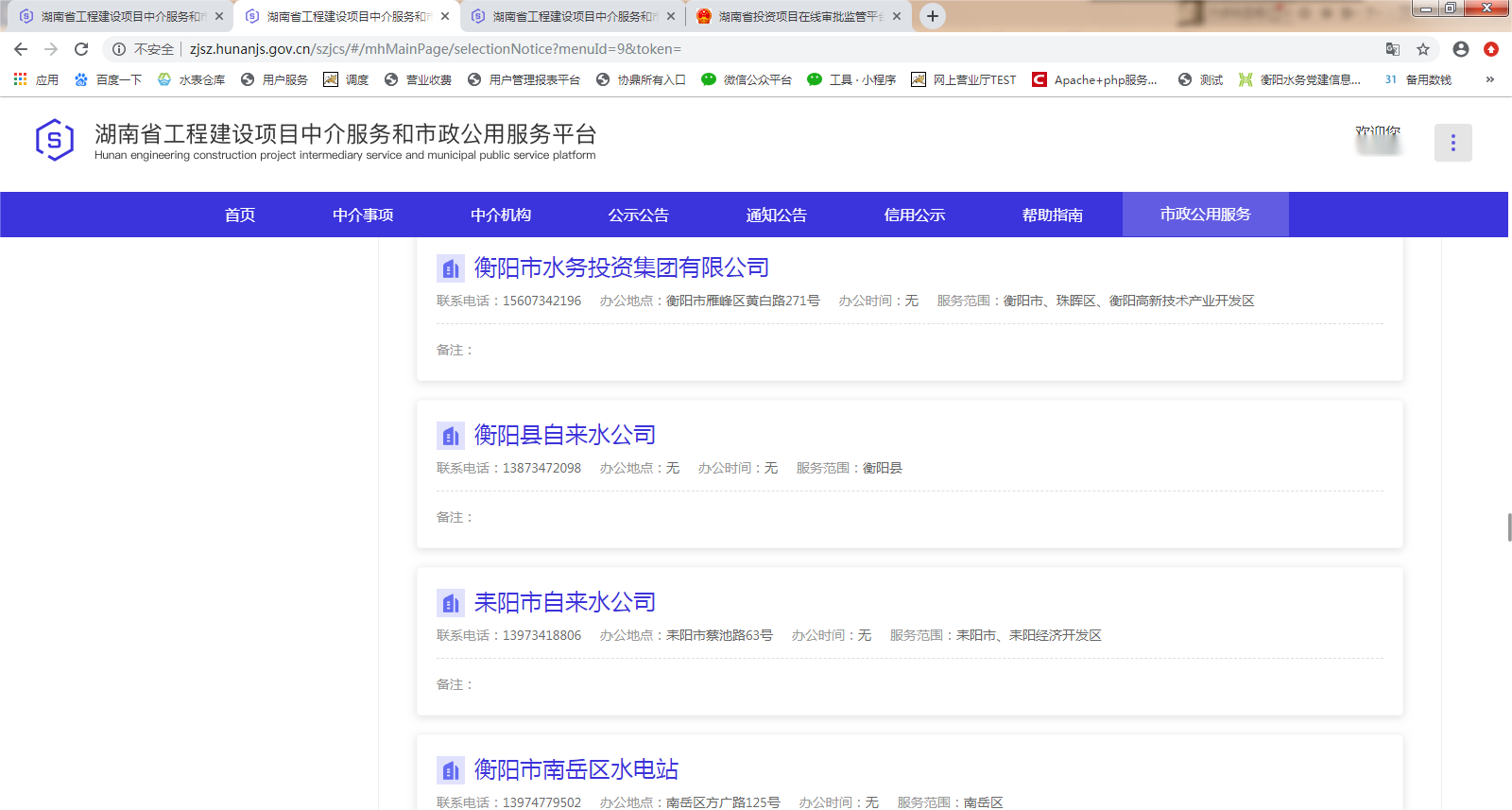Screen dimensions: 1512x810
Task: Open a new browser tab
Action: 932,16
